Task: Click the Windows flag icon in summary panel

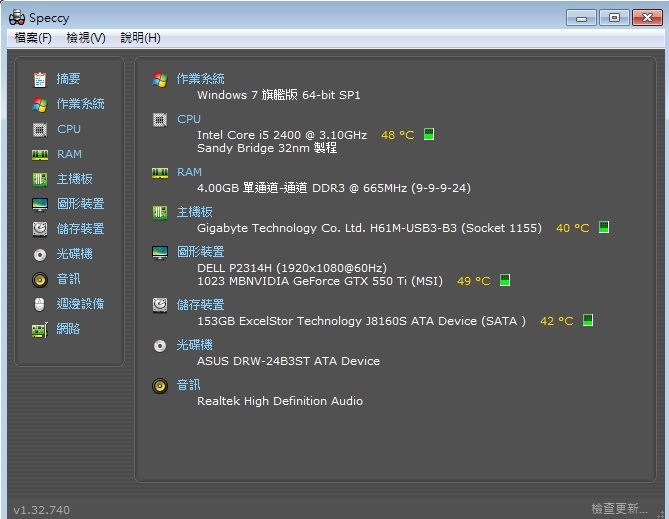Action: [x=160, y=80]
